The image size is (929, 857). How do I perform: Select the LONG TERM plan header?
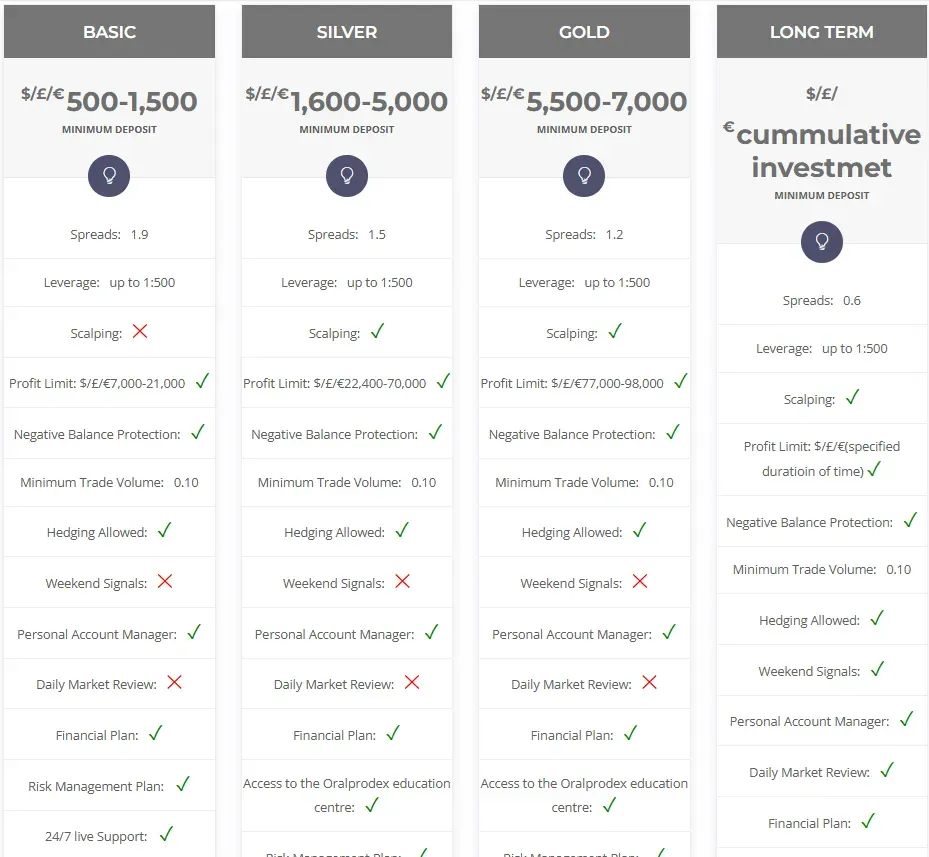[x=822, y=32]
